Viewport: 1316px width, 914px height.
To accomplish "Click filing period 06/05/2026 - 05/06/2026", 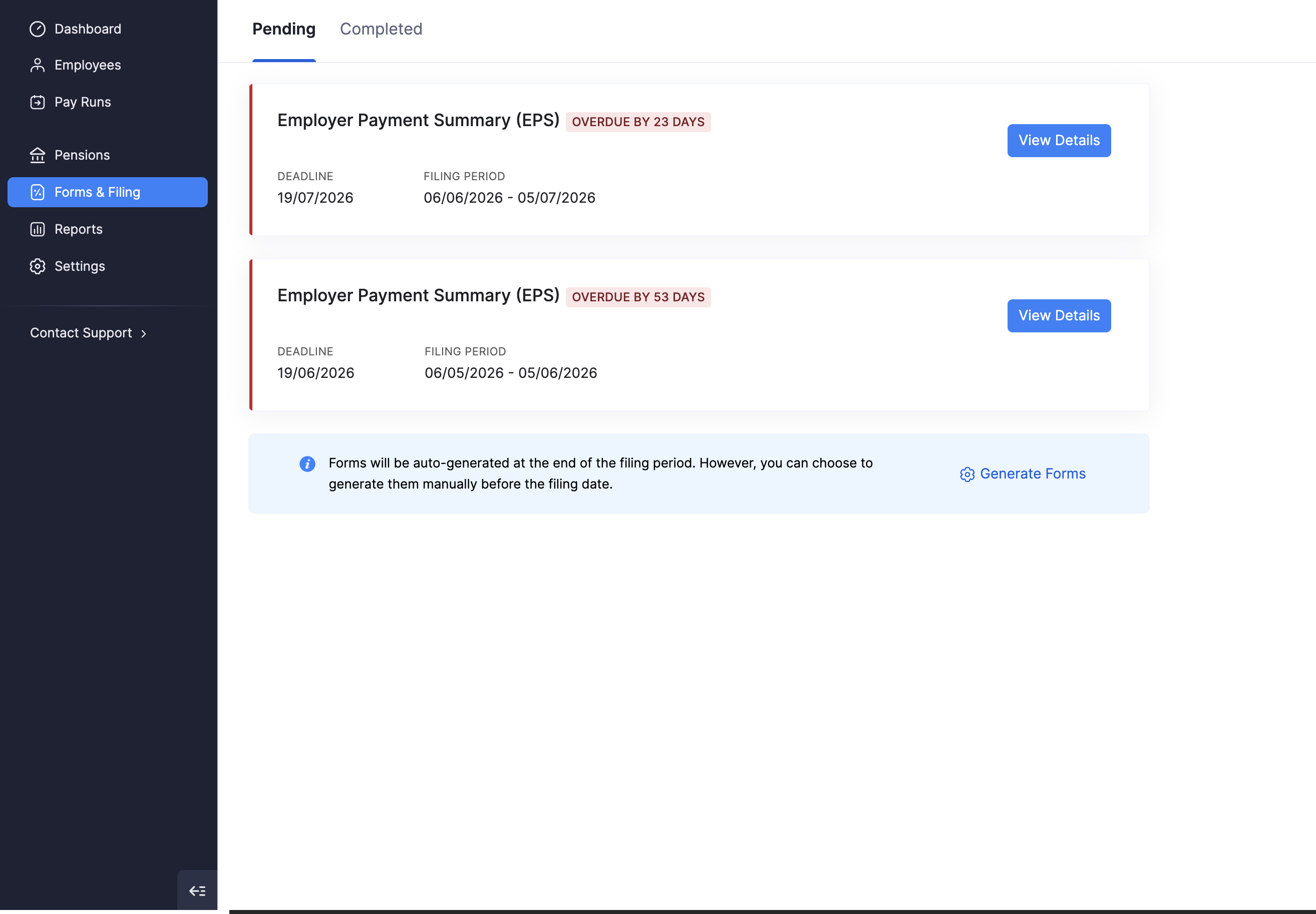I will point(510,373).
